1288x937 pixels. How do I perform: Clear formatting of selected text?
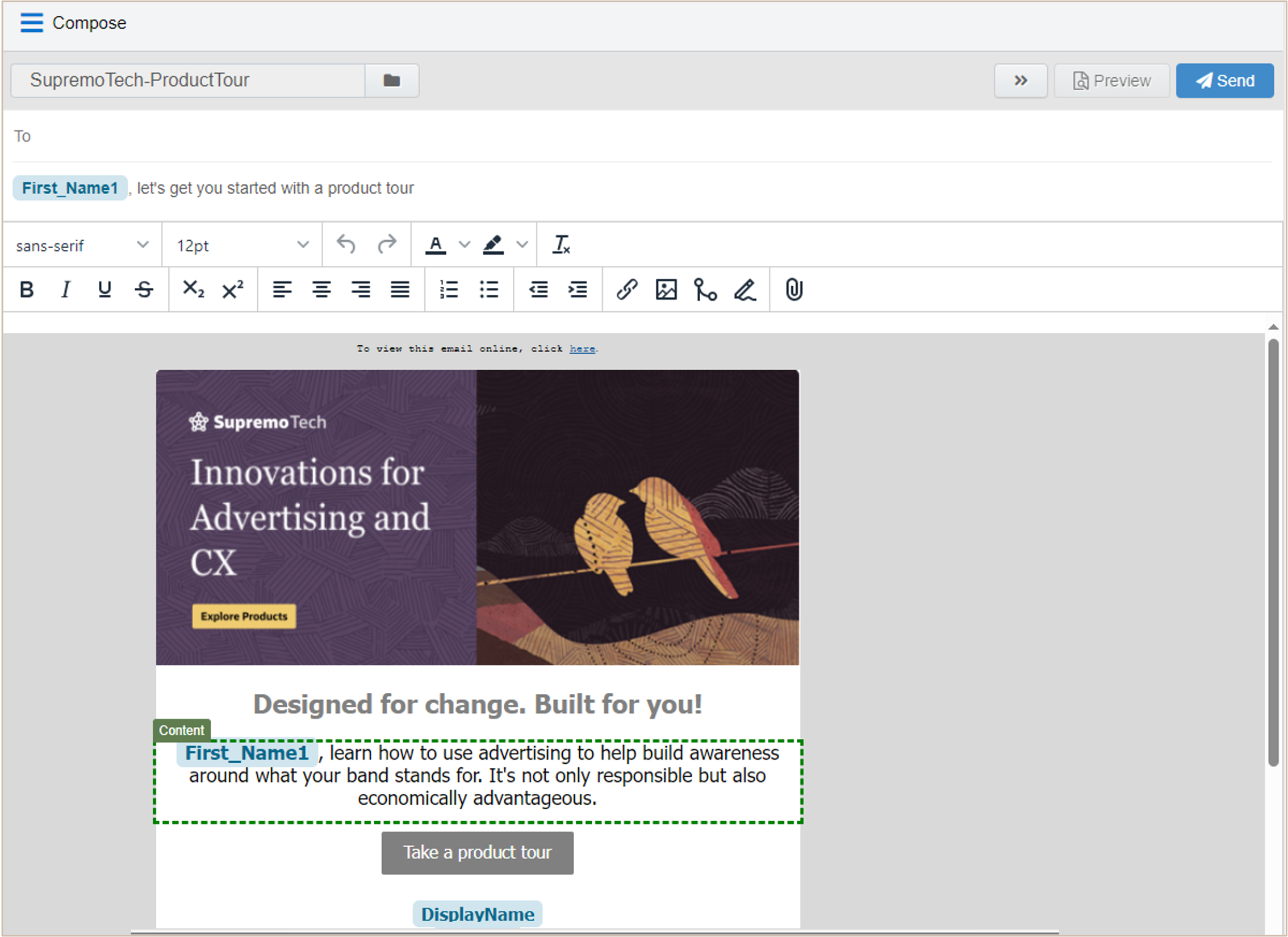click(x=561, y=245)
